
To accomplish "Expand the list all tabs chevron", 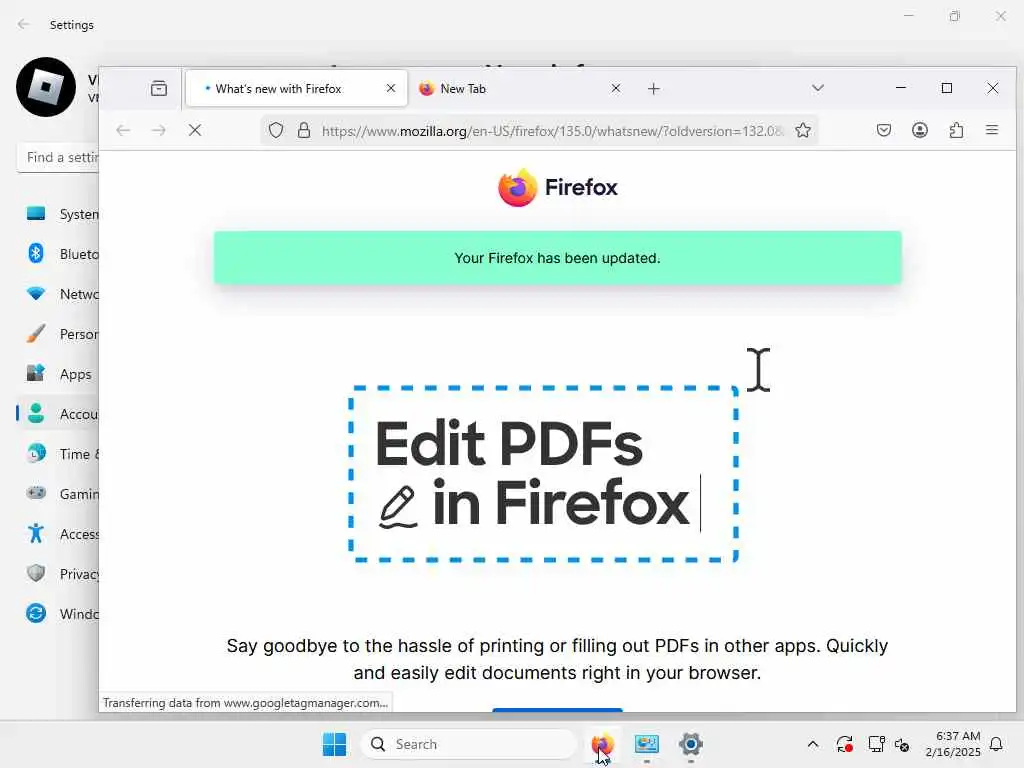I will point(818,88).
